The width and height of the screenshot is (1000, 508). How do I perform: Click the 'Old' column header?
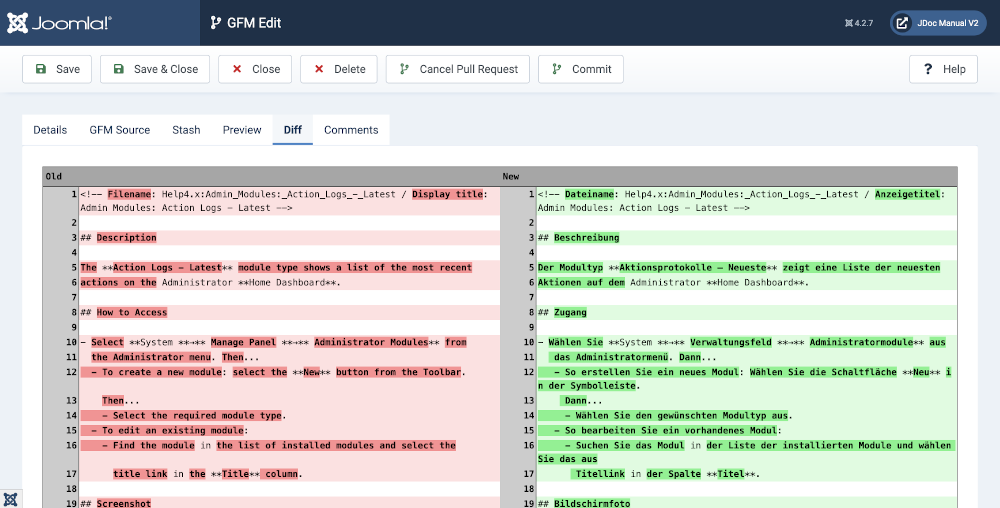coord(54,177)
